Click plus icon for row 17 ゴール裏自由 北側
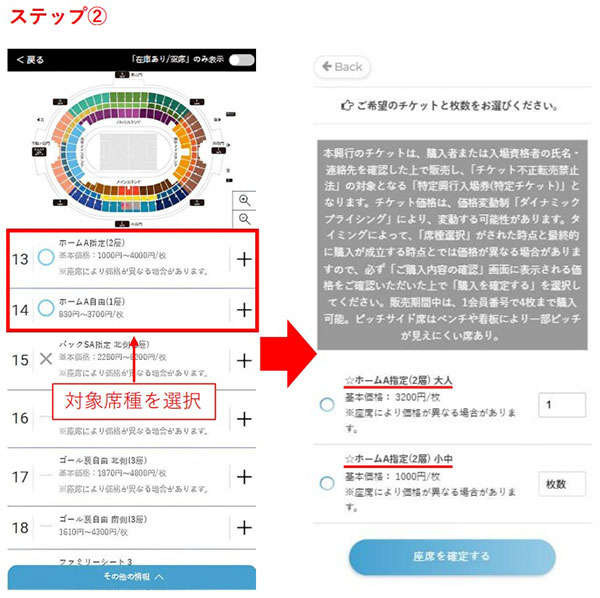Image resolution: width=600 pixels, height=598 pixels. coord(244,477)
